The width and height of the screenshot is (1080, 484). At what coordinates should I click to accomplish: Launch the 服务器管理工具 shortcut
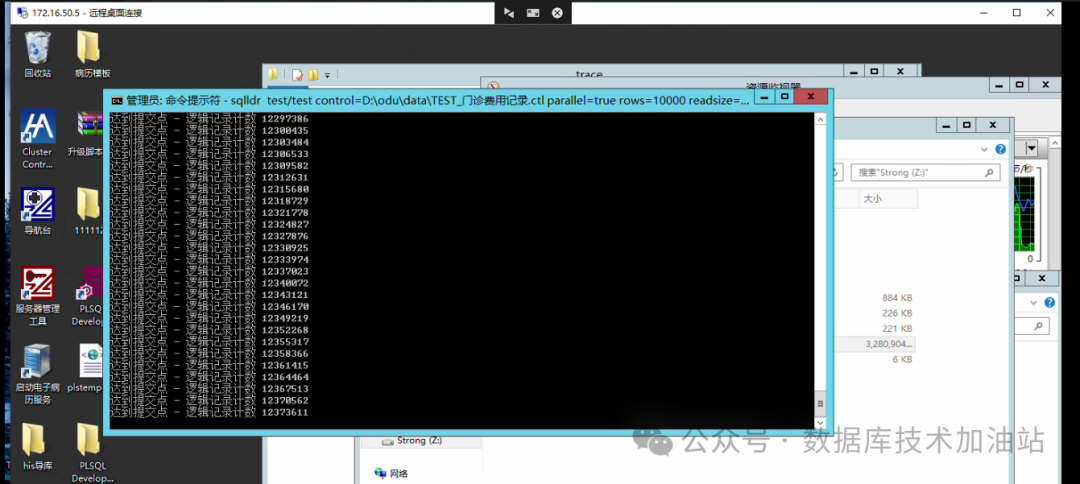pos(37,296)
